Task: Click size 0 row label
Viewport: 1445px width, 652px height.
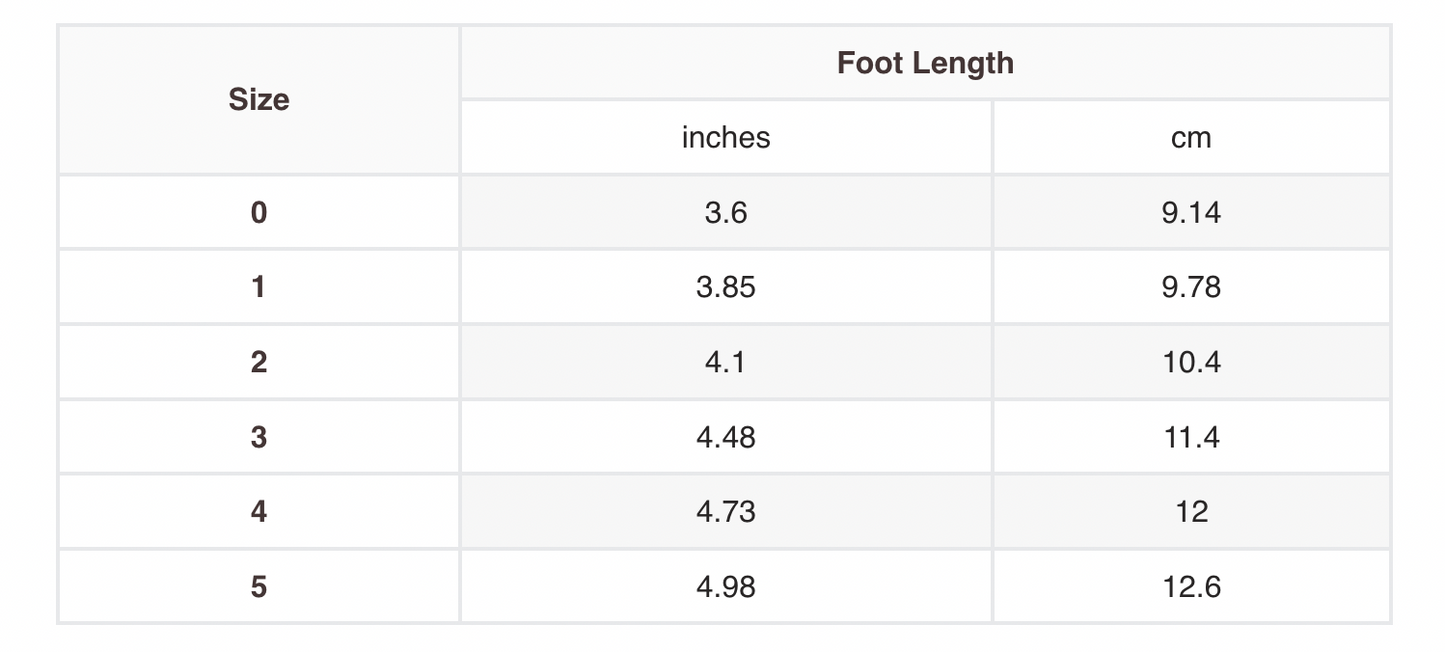Action: click(259, 212)
